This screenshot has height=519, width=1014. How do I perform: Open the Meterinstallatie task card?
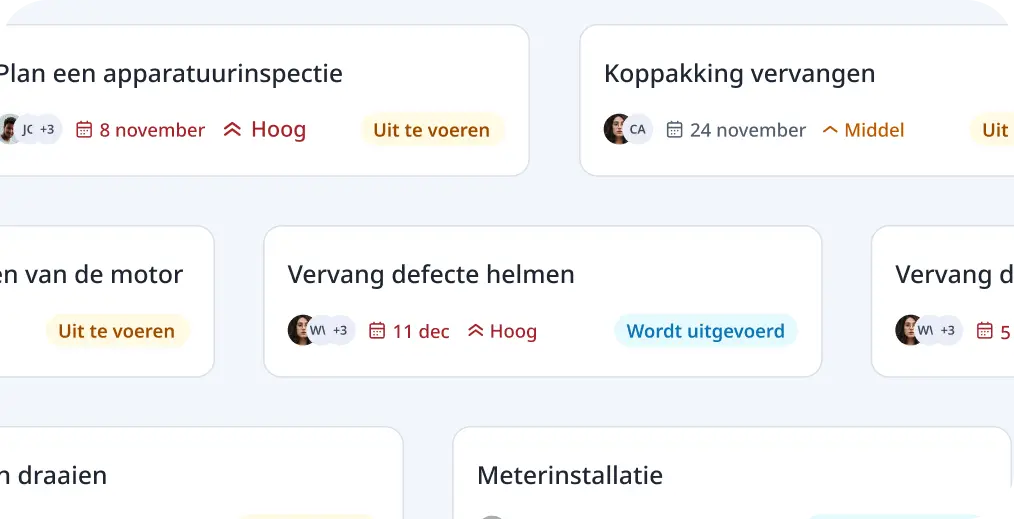pyautogui.click(x=732, y=473)
